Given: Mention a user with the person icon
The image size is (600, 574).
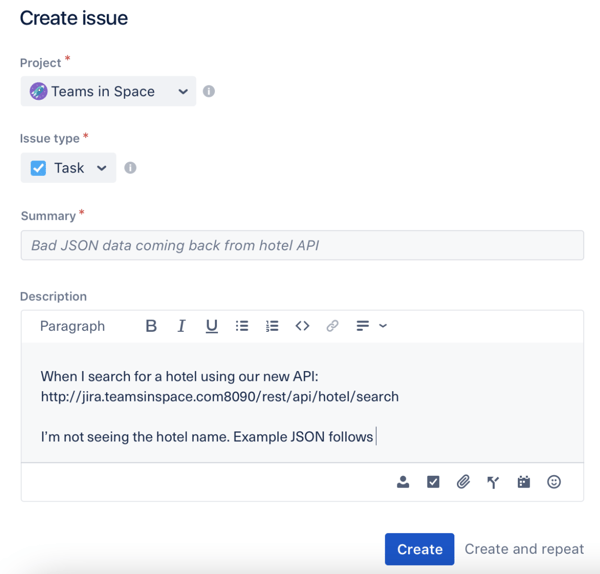Looking at the screenshot, I should 403,482.
